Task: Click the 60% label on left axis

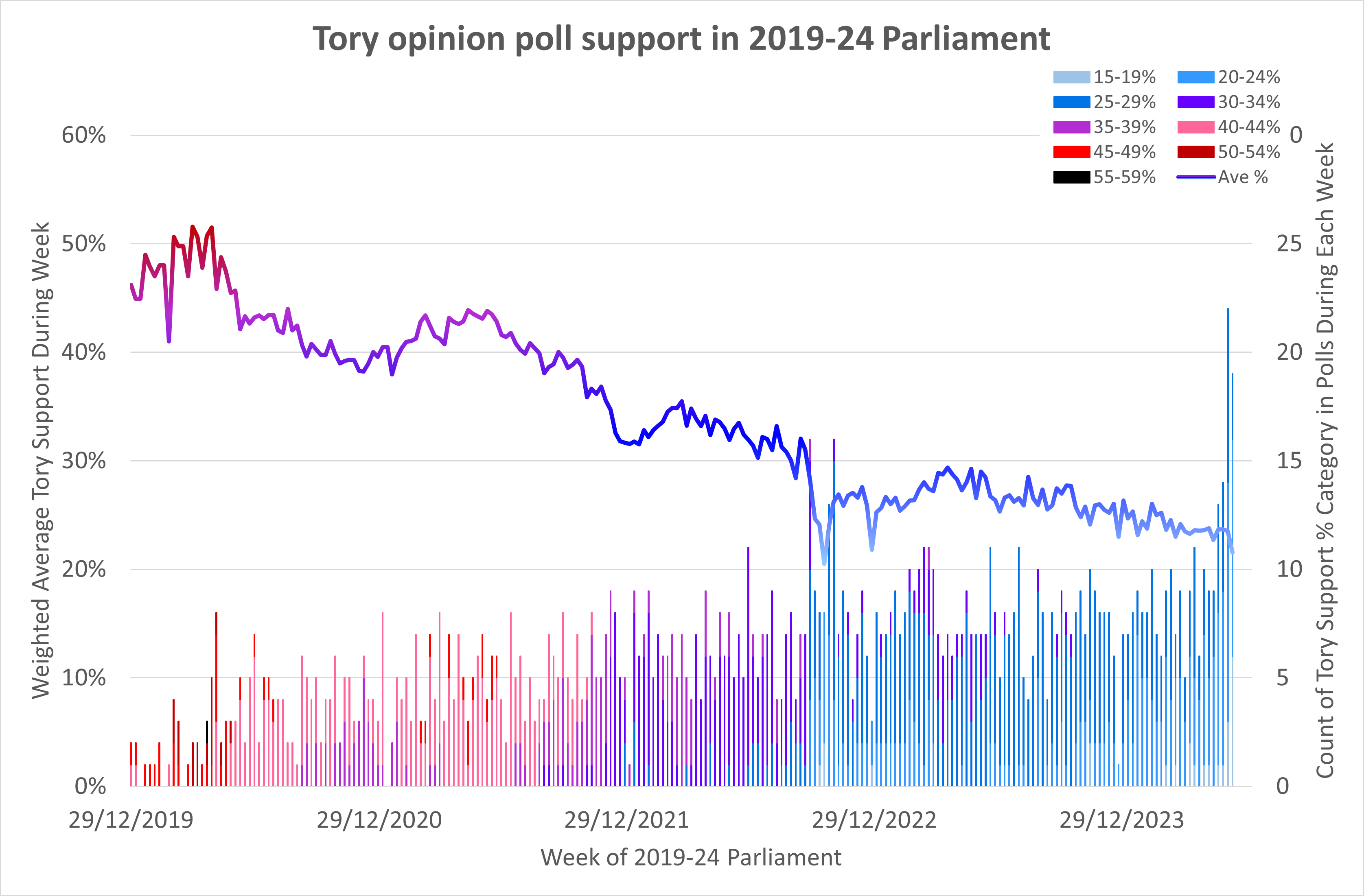Action: [84, 136]
